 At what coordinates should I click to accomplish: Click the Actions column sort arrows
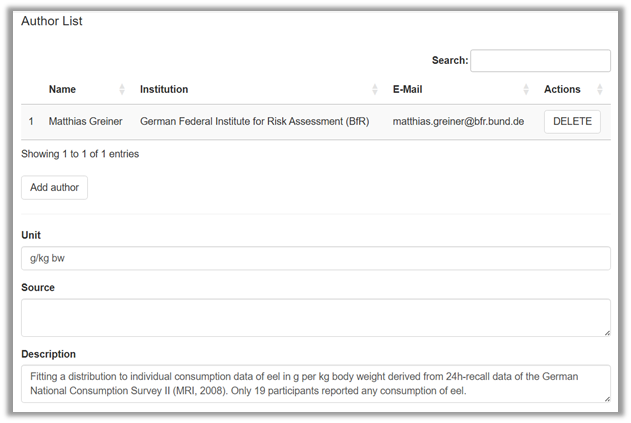602,90
